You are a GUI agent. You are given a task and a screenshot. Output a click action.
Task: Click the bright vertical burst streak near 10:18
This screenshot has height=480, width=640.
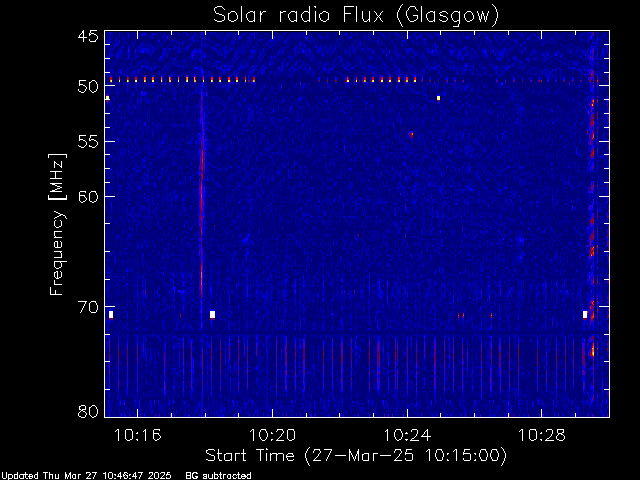click(201, 196)
